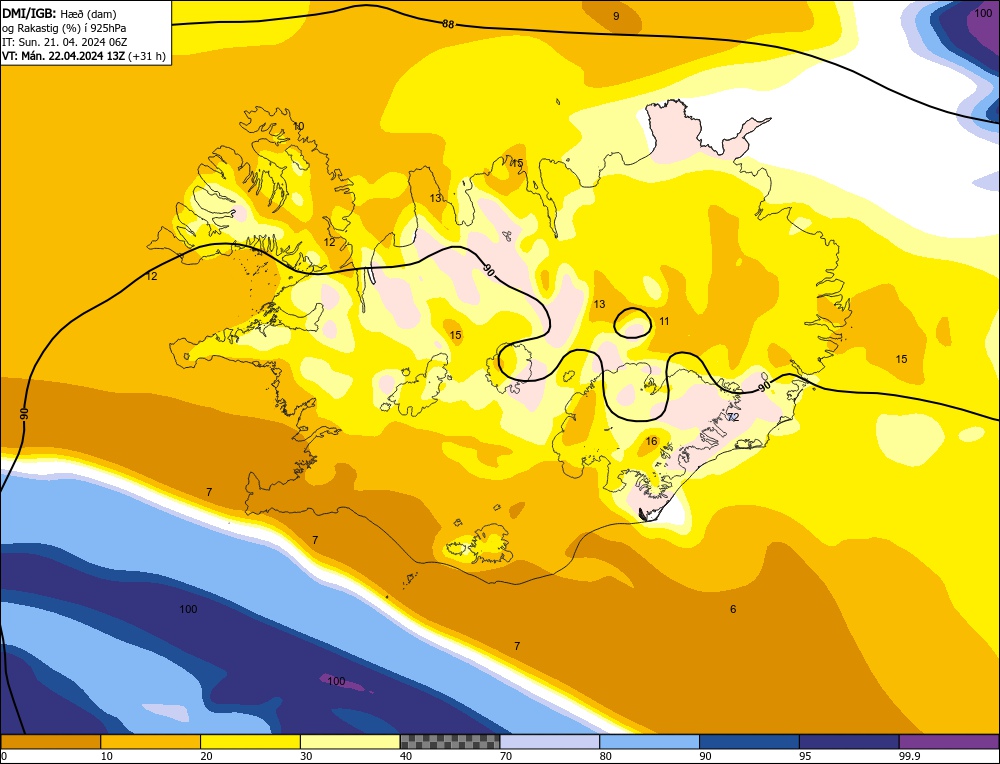1000x764 pixels.
Task: Click the legend tick label '95'
Action: coord(805,756)
